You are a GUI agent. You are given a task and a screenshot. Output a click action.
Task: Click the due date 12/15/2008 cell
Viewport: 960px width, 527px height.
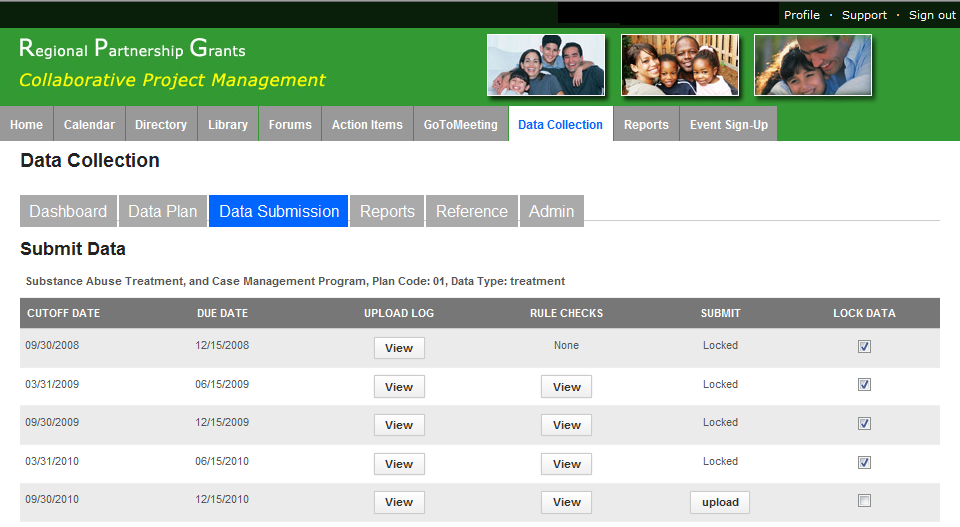click(222, 345)
